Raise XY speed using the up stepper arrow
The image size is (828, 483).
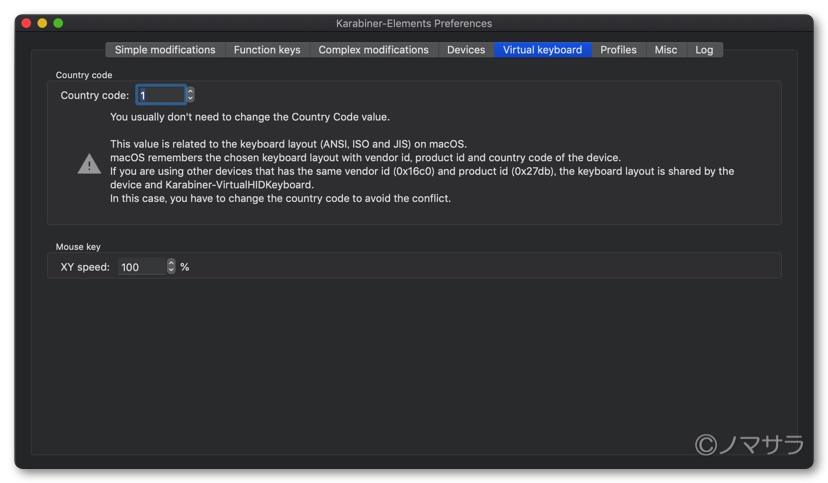171,263
